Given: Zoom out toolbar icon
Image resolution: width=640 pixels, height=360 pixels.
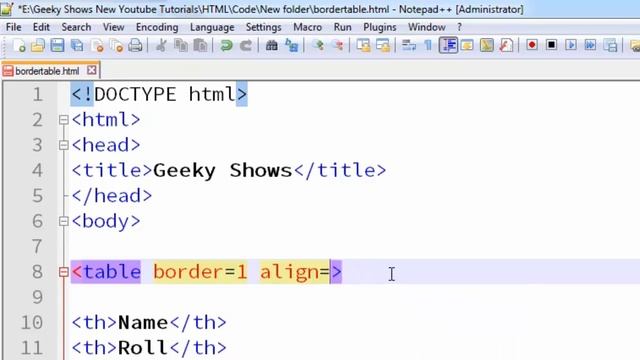Looking at the screenshot, I should pyautogui.click(x=338, y=45).
